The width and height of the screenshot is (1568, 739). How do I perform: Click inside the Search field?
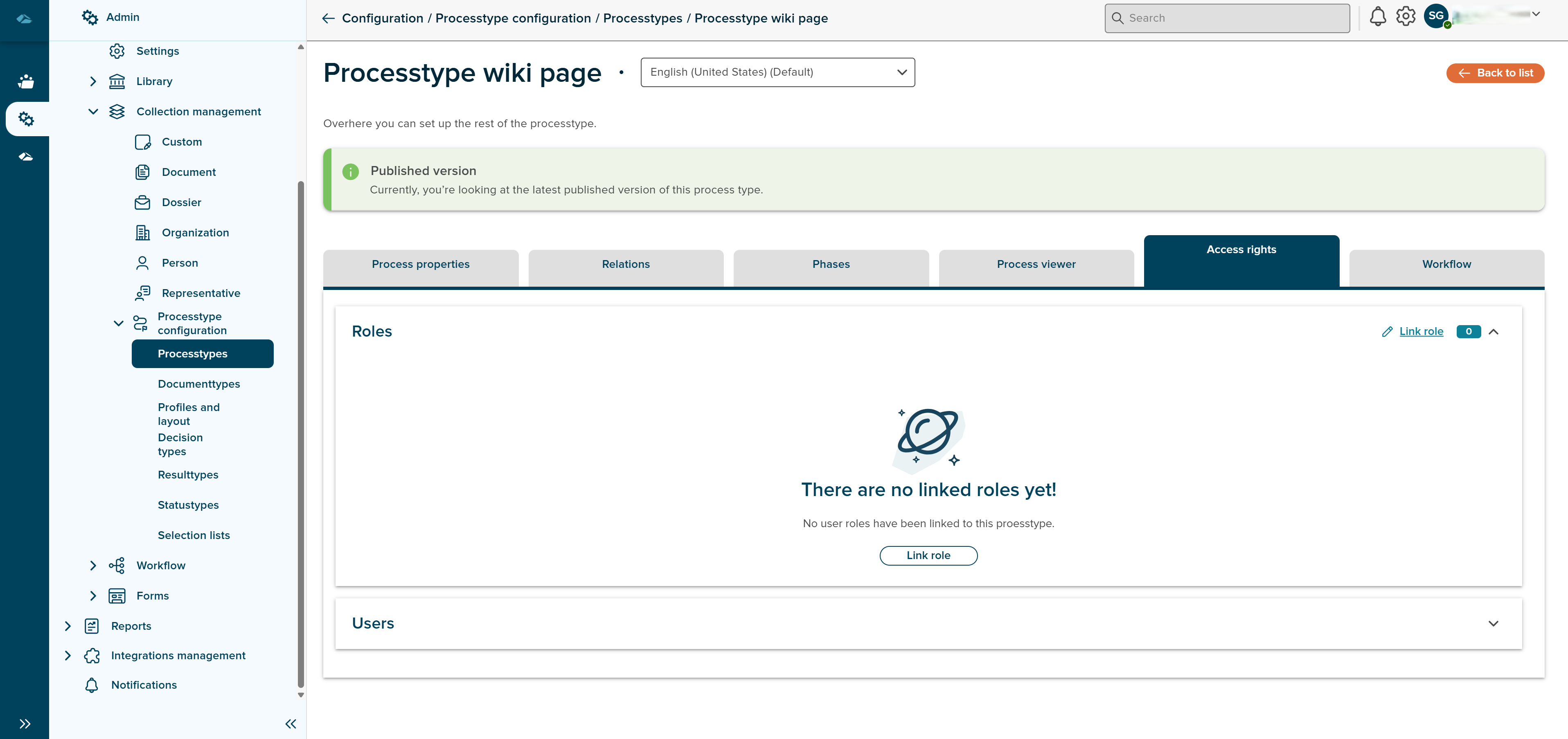(1226, 18)
